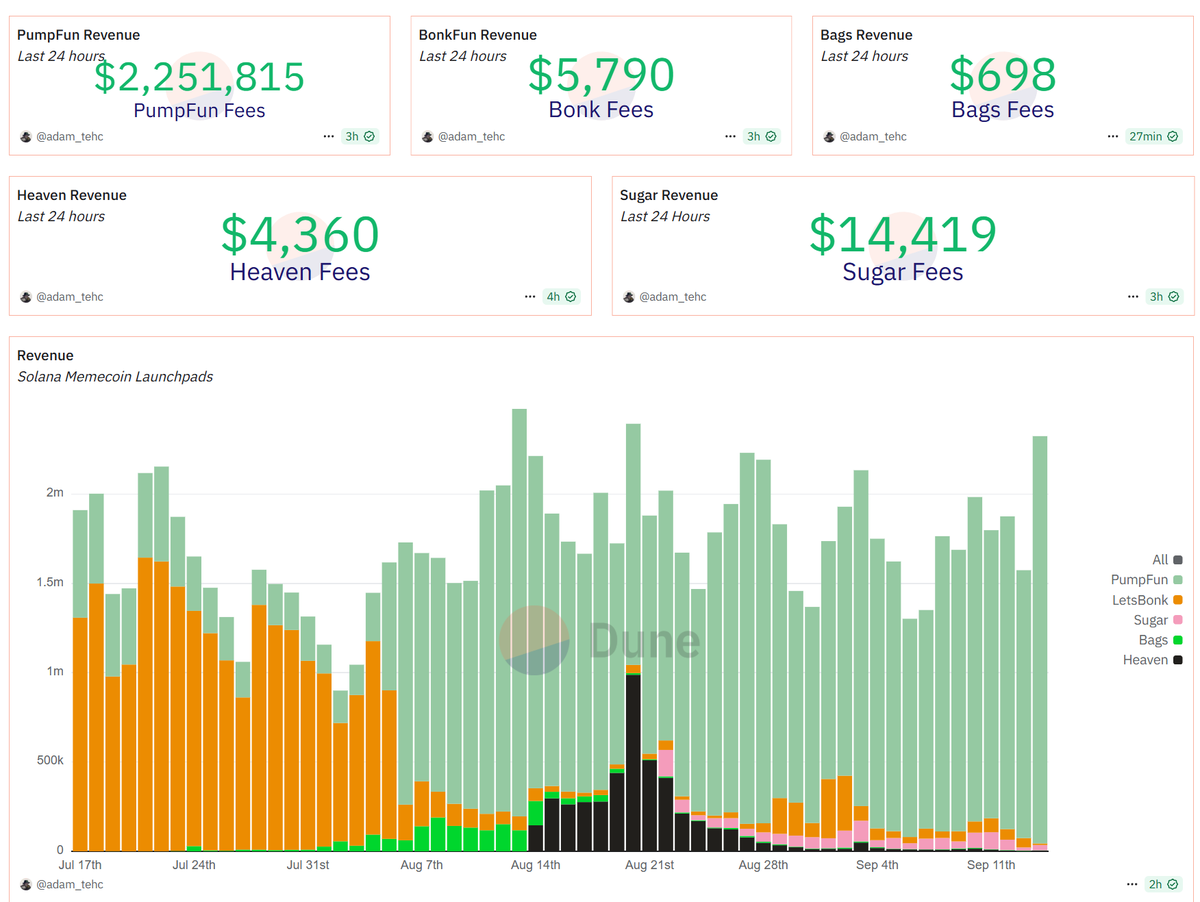Toggle the LetsBonk series in the legend
The width and height of the screenshot is (1200, 902).
click(1148, 600)
